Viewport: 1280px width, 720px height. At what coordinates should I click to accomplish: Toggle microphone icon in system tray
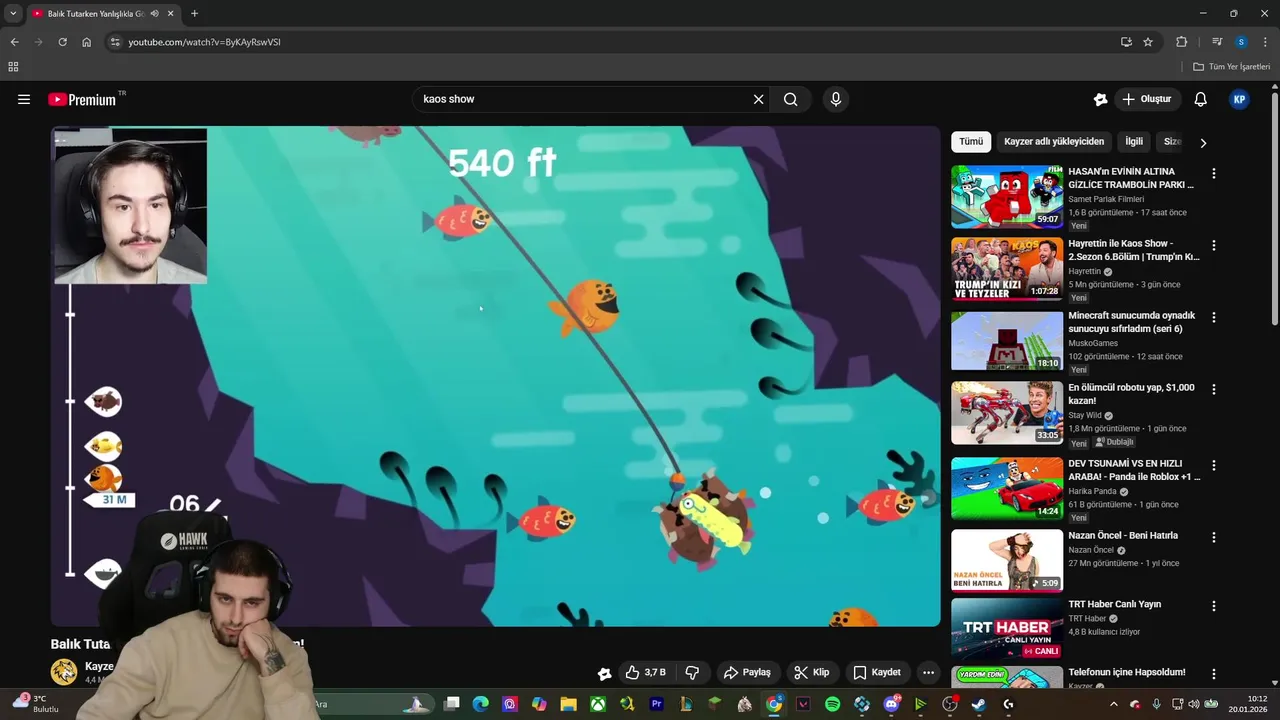1156,704
